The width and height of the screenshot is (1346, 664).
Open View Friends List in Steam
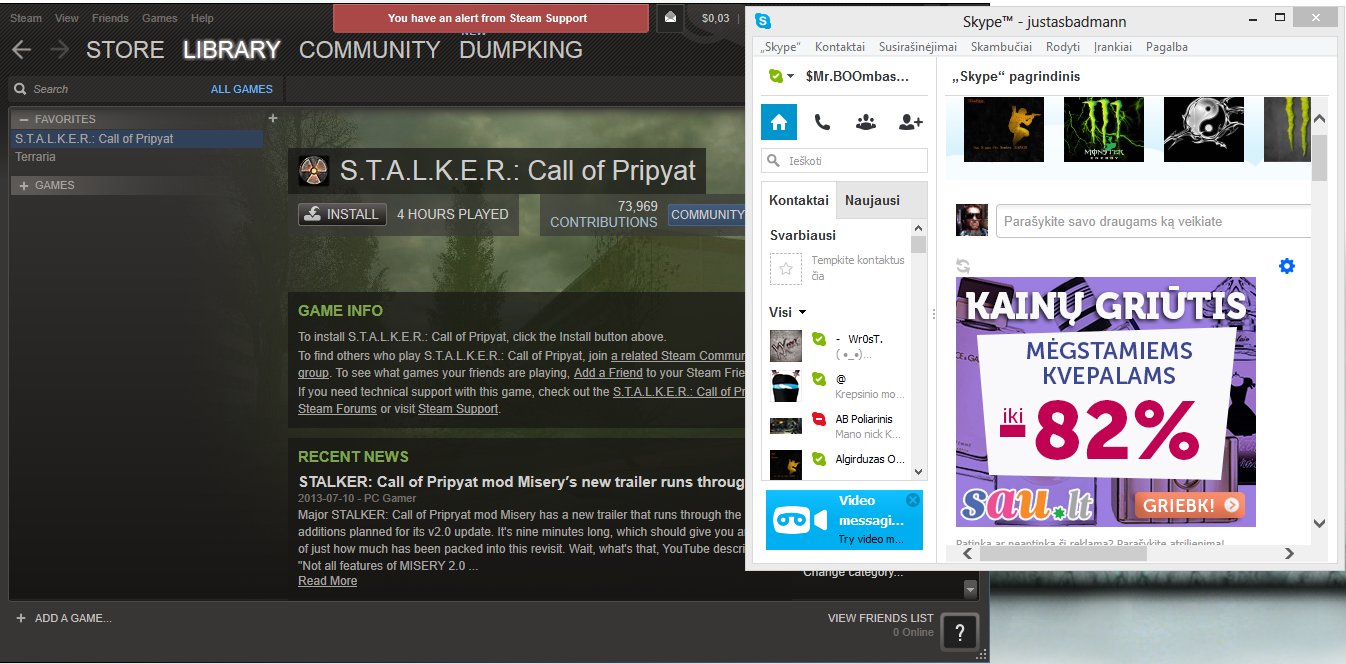881,618
